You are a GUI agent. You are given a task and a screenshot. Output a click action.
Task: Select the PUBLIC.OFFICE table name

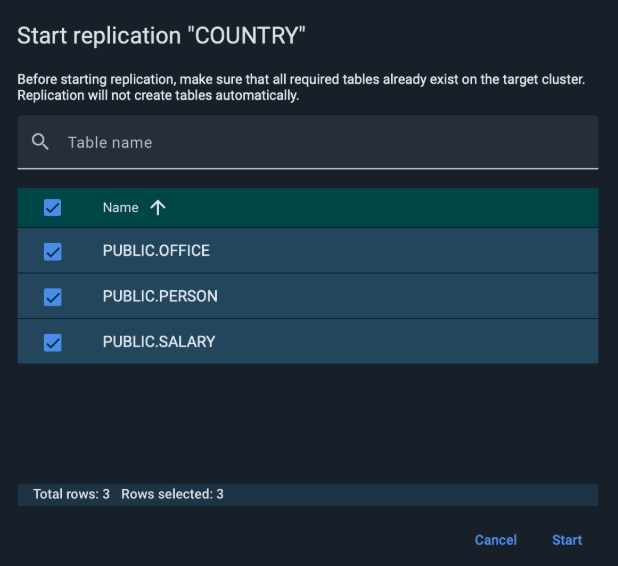coord(156,251)
